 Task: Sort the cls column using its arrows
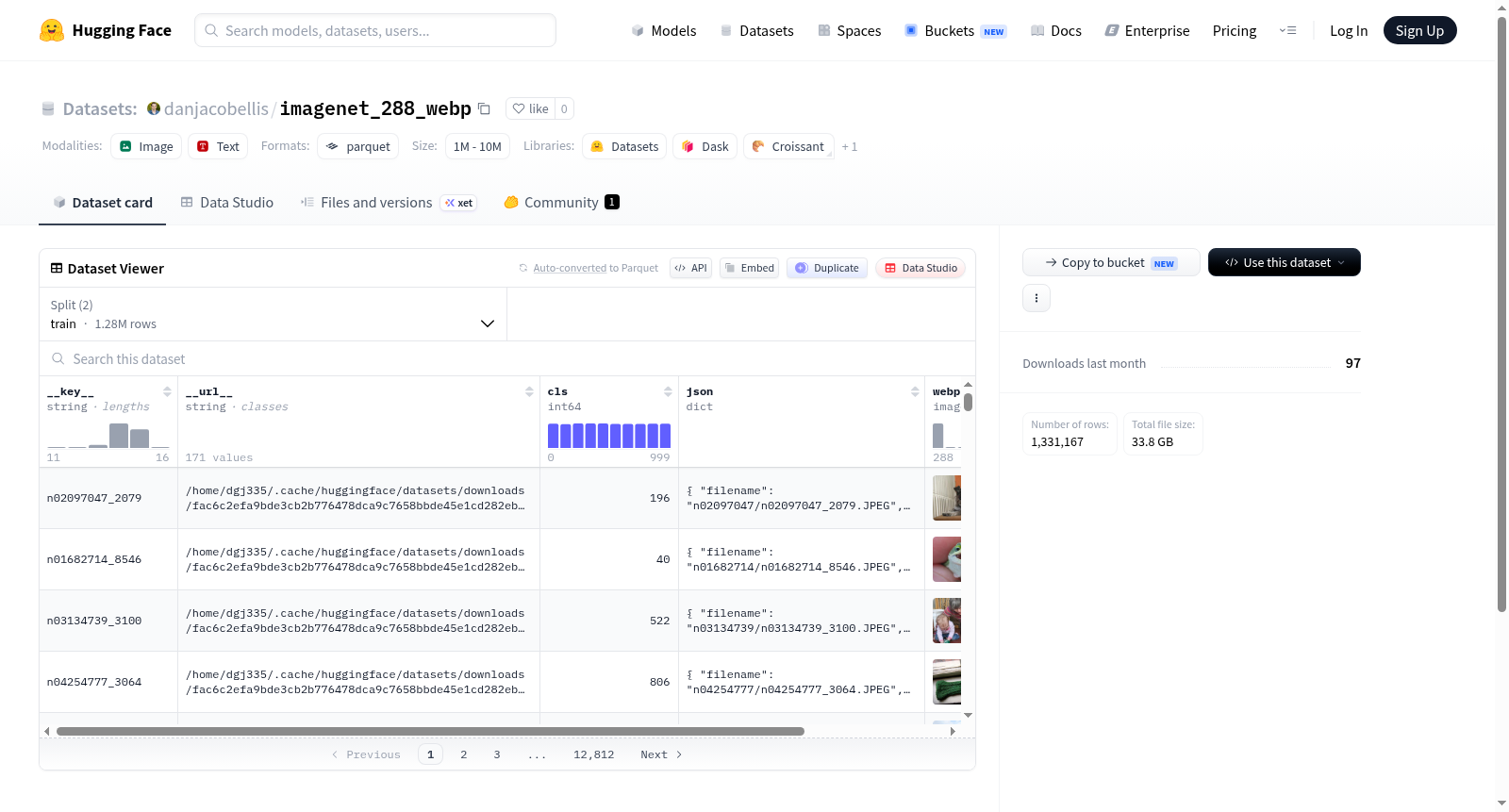pos(668,391)
